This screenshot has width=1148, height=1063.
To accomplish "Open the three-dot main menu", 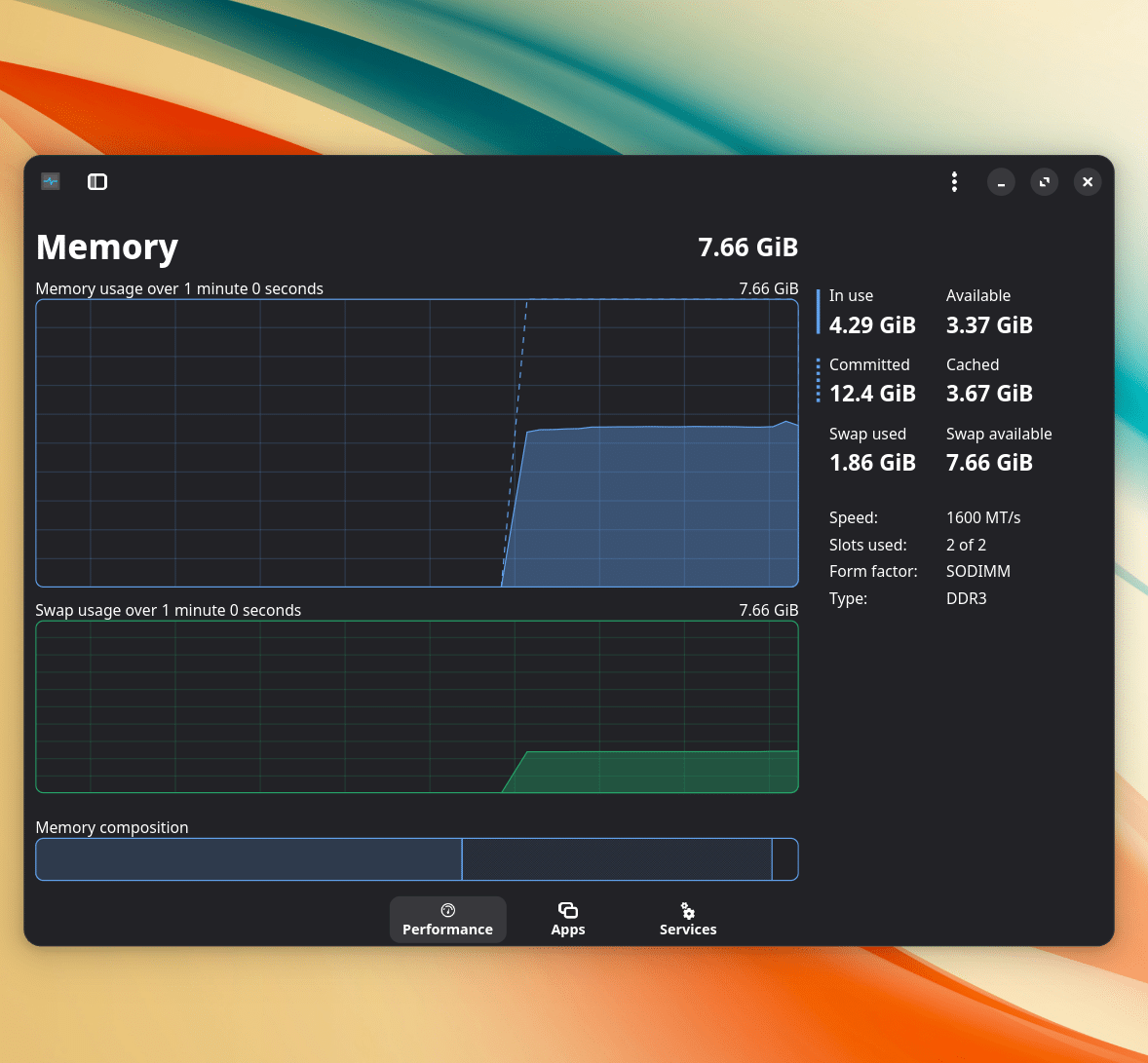I will click(954, 182).
